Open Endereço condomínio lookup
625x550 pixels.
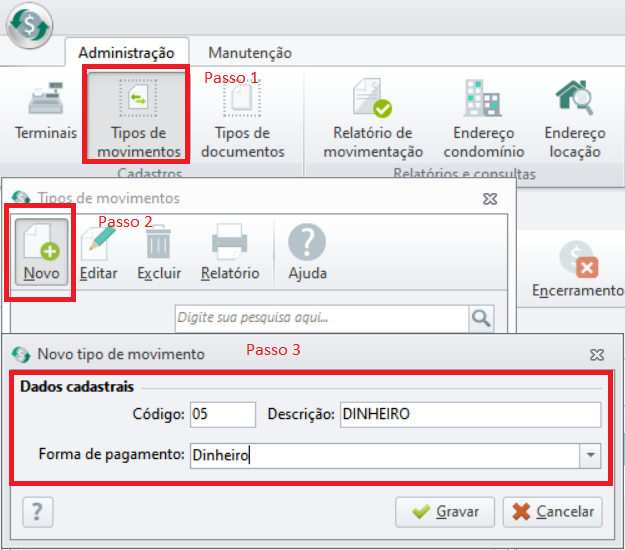point(483,119)
